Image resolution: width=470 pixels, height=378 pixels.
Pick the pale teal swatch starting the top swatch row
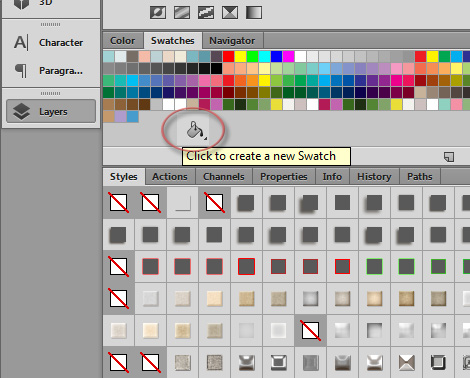point(108,57)
